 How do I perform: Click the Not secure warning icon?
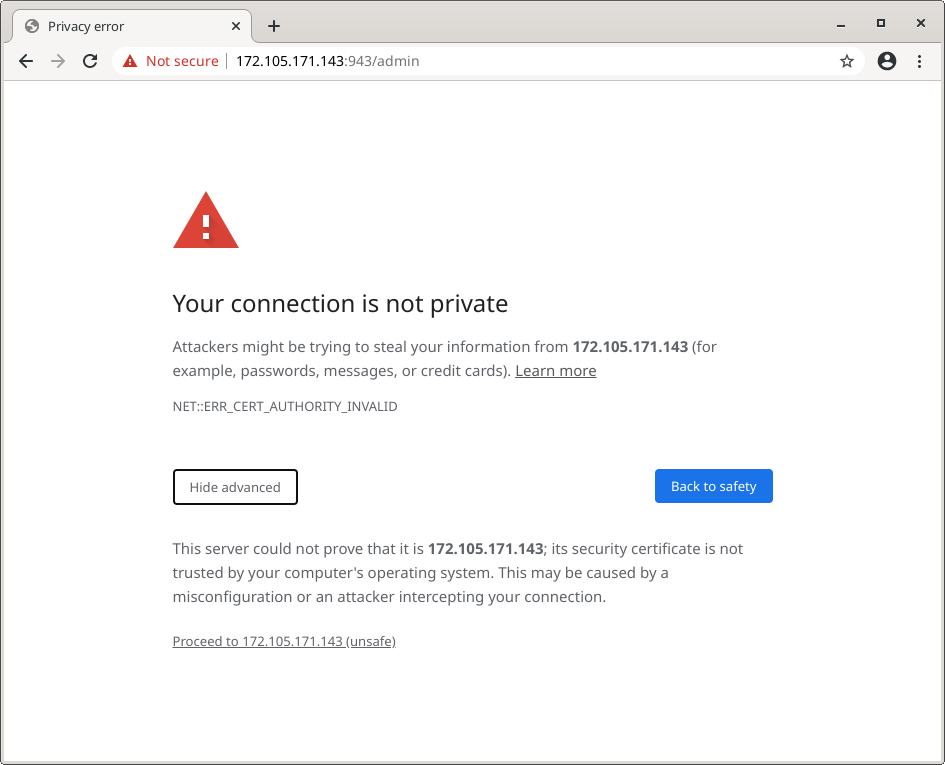click(x=129, y=61)
